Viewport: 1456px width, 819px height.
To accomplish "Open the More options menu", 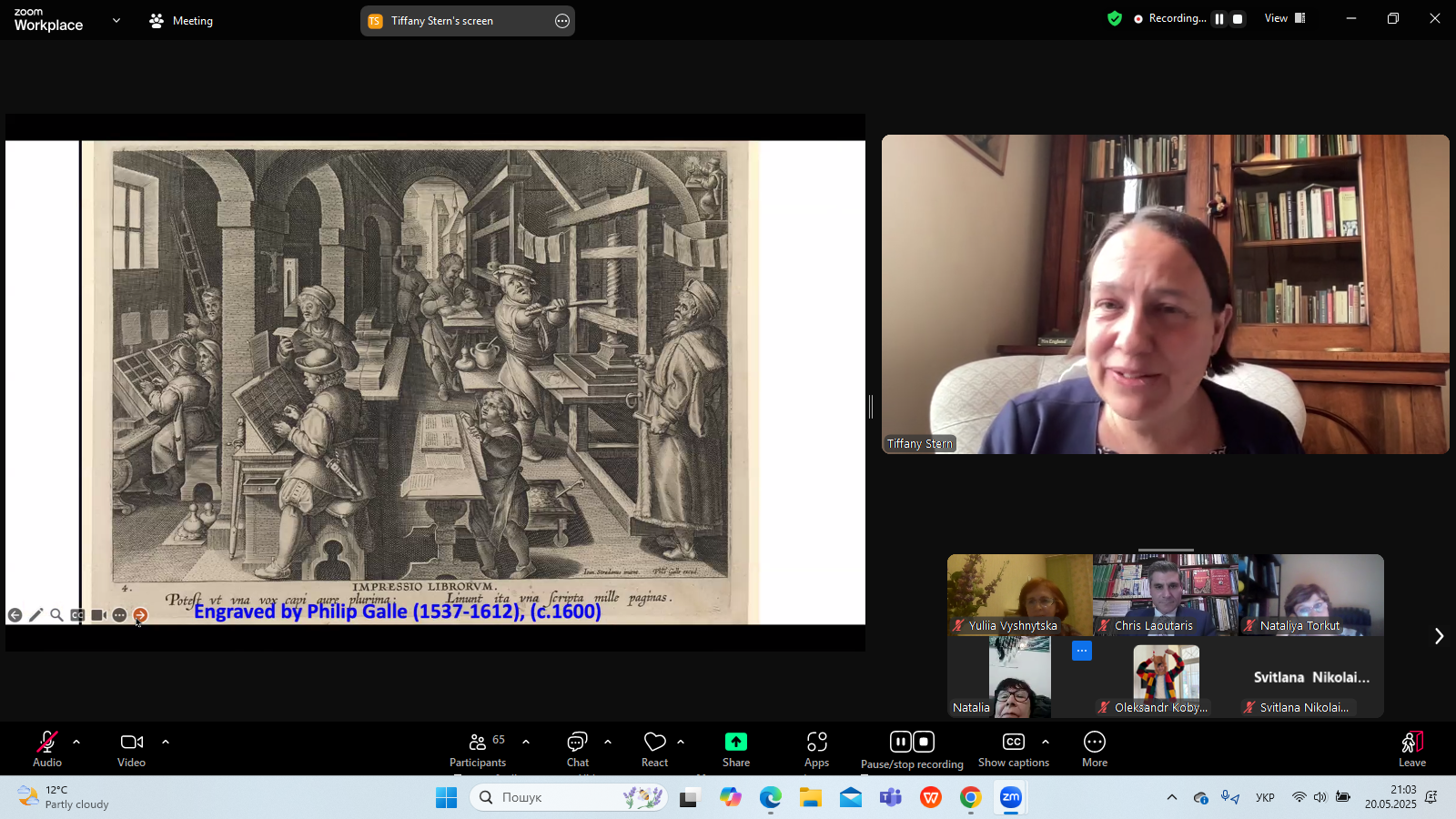I will [1094, 749].
